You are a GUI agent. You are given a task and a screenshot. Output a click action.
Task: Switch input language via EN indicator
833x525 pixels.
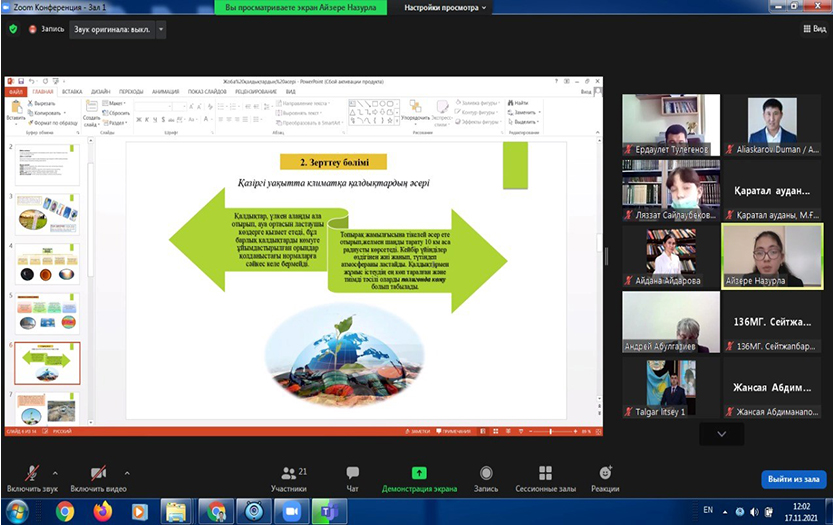[708, 510]
